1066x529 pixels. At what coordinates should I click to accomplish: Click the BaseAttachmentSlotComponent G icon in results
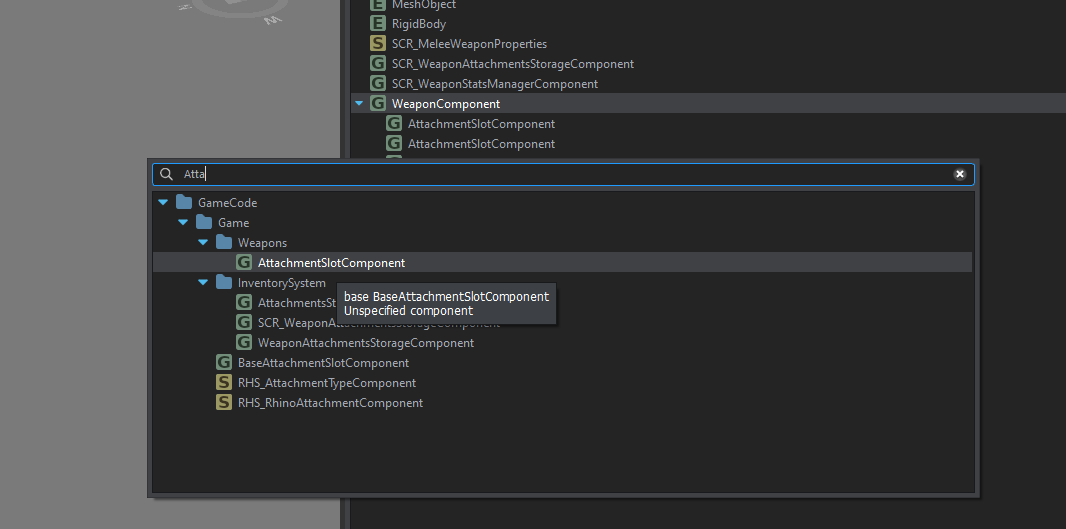(x=224, y=362)
